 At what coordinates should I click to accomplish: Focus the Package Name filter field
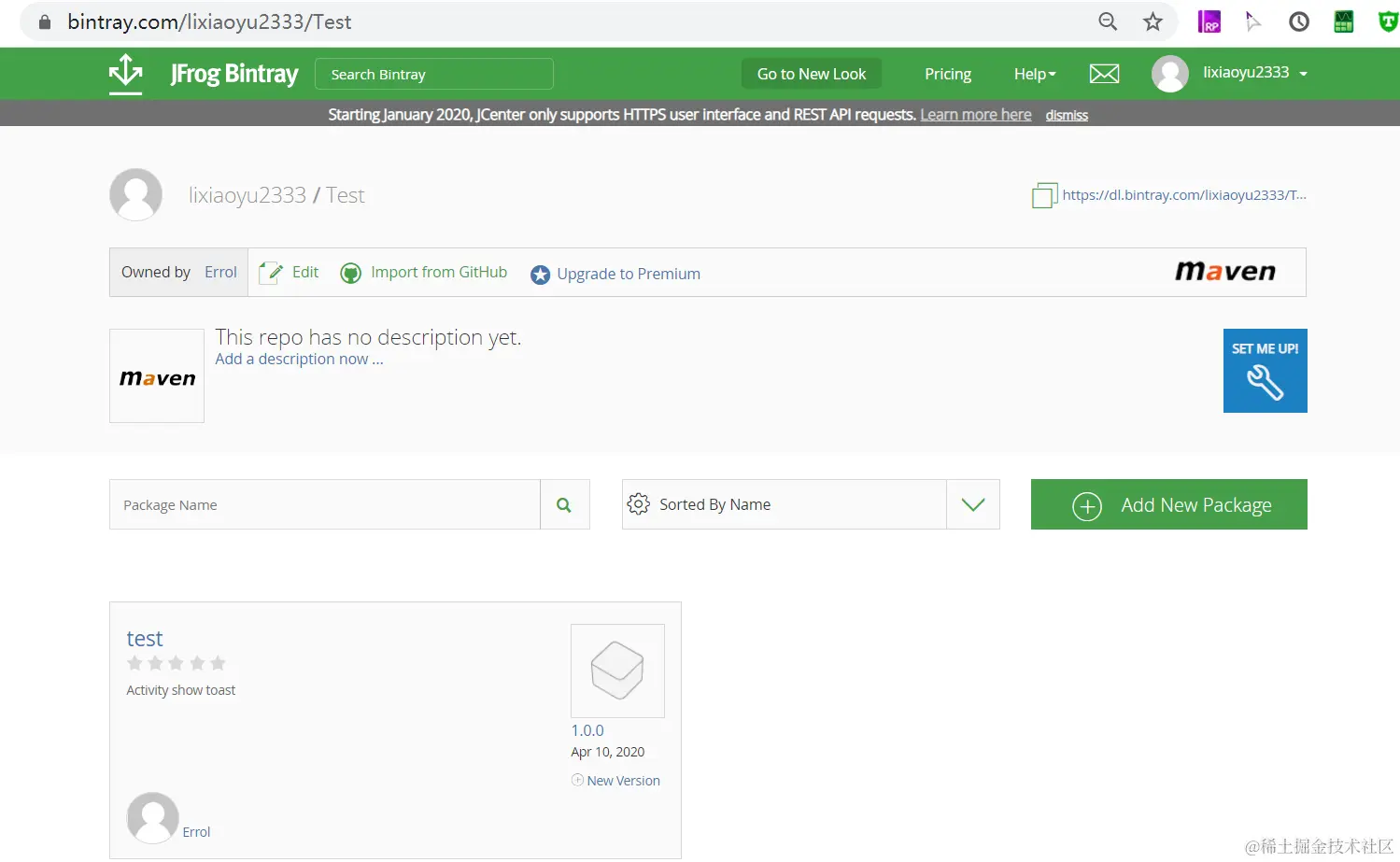[325, 504]
